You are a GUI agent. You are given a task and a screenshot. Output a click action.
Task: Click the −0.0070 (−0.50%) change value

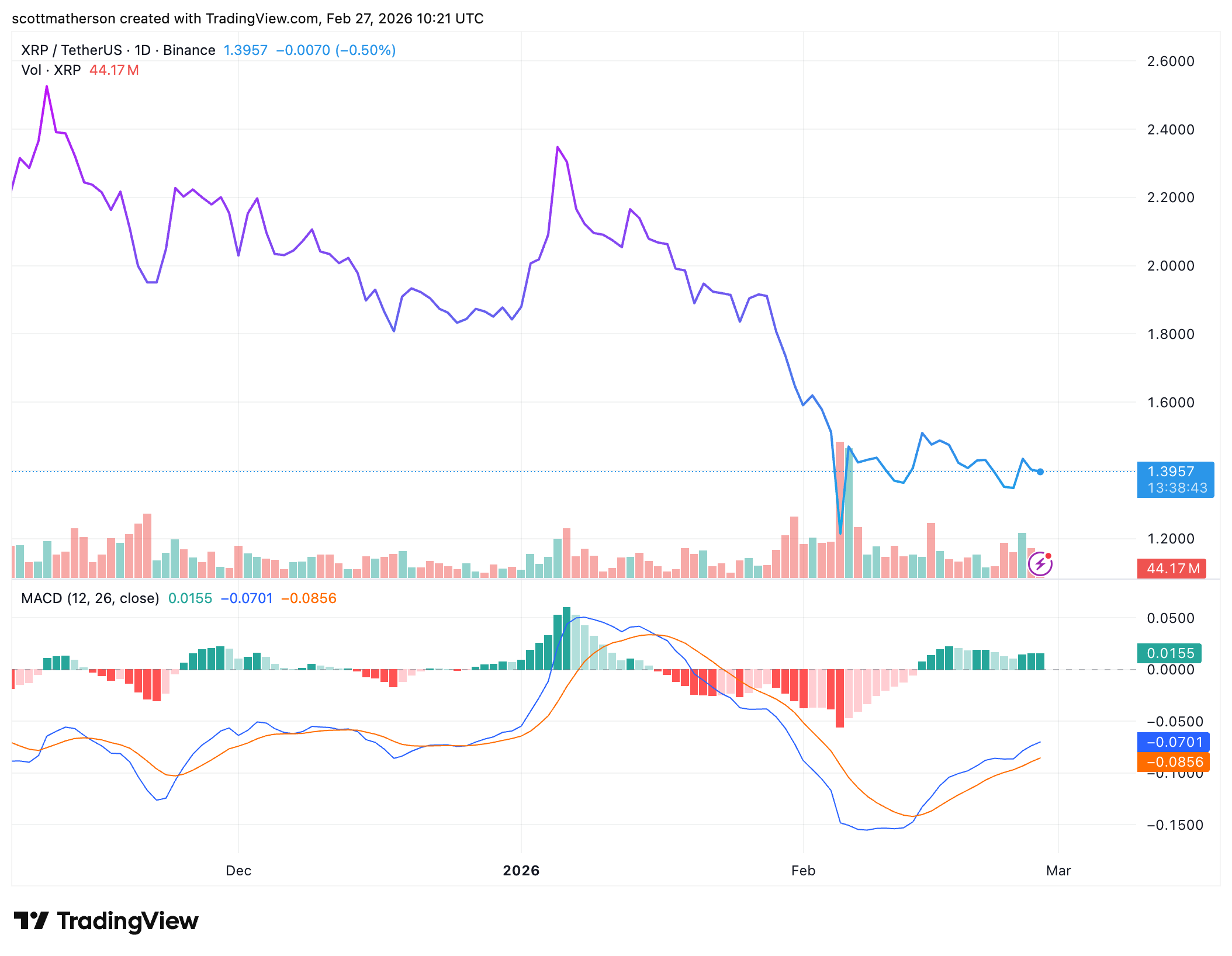coord(335,50)
